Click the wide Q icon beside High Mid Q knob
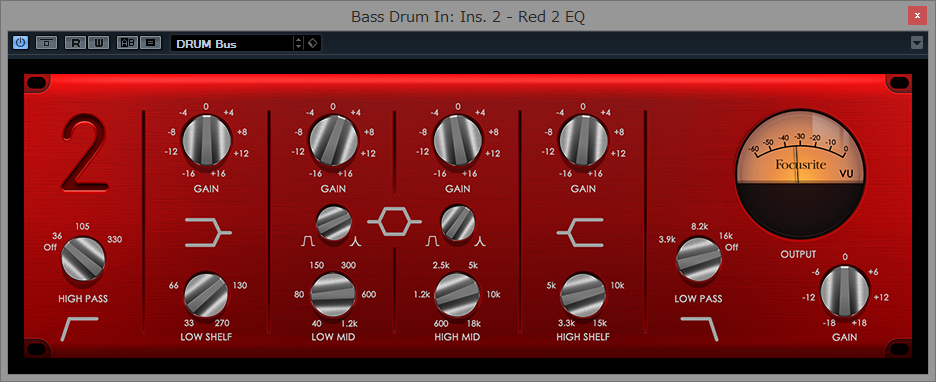 432,241
